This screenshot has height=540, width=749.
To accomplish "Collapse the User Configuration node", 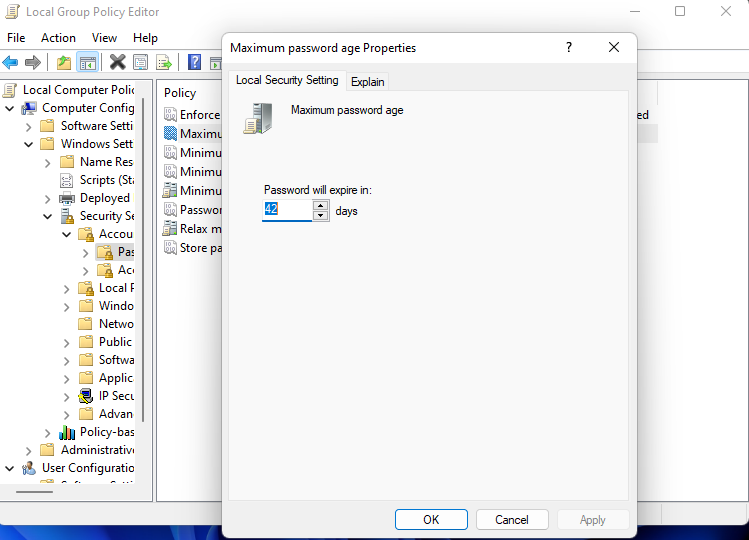I will [10, 468].
